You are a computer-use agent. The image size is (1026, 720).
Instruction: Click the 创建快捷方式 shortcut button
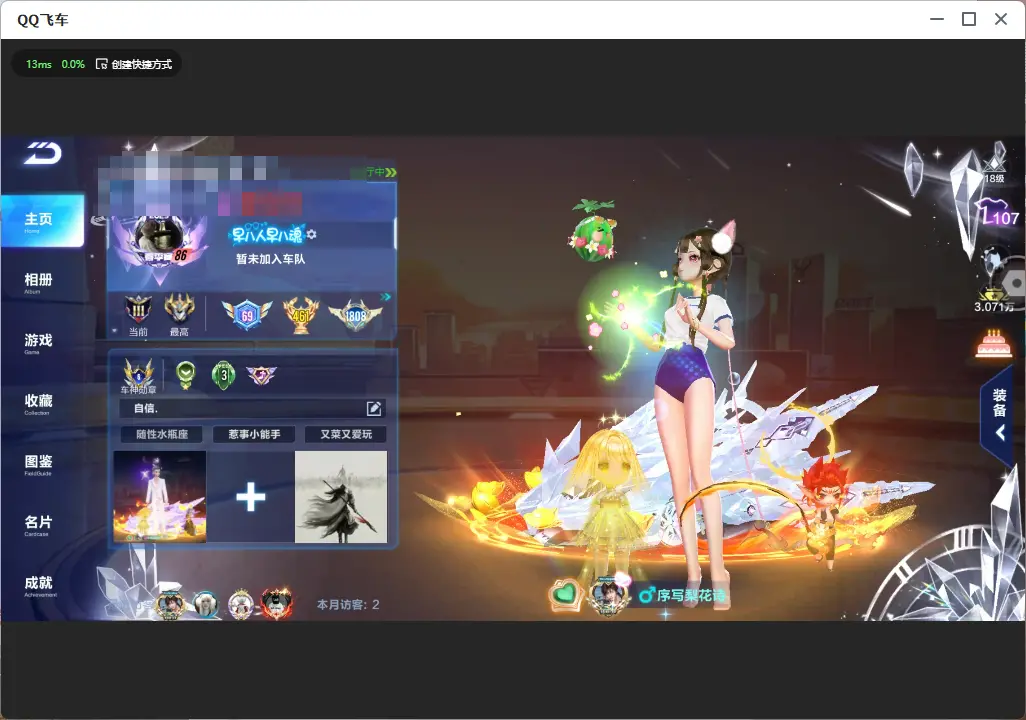(134, 64)
